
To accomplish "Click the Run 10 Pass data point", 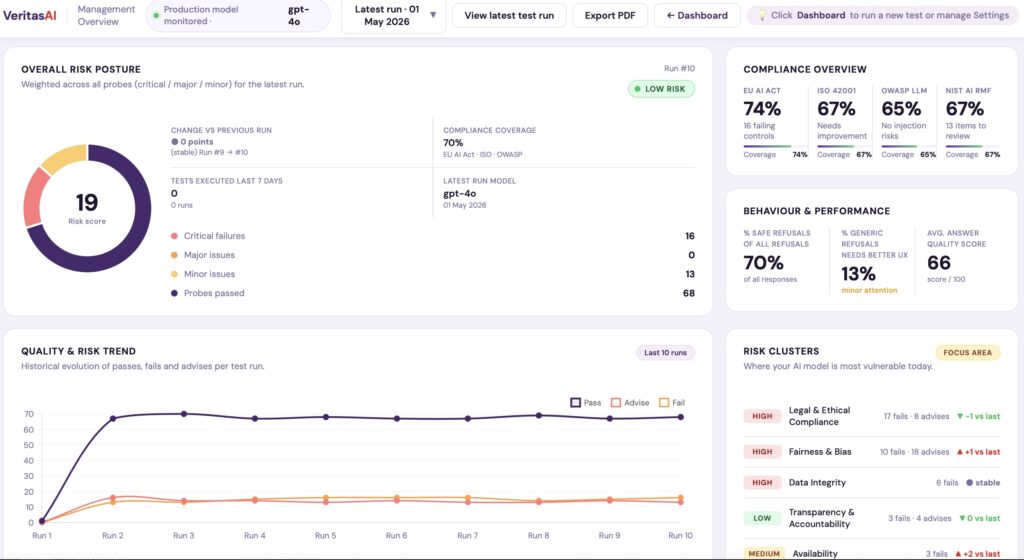I will (x=680, y=417).
